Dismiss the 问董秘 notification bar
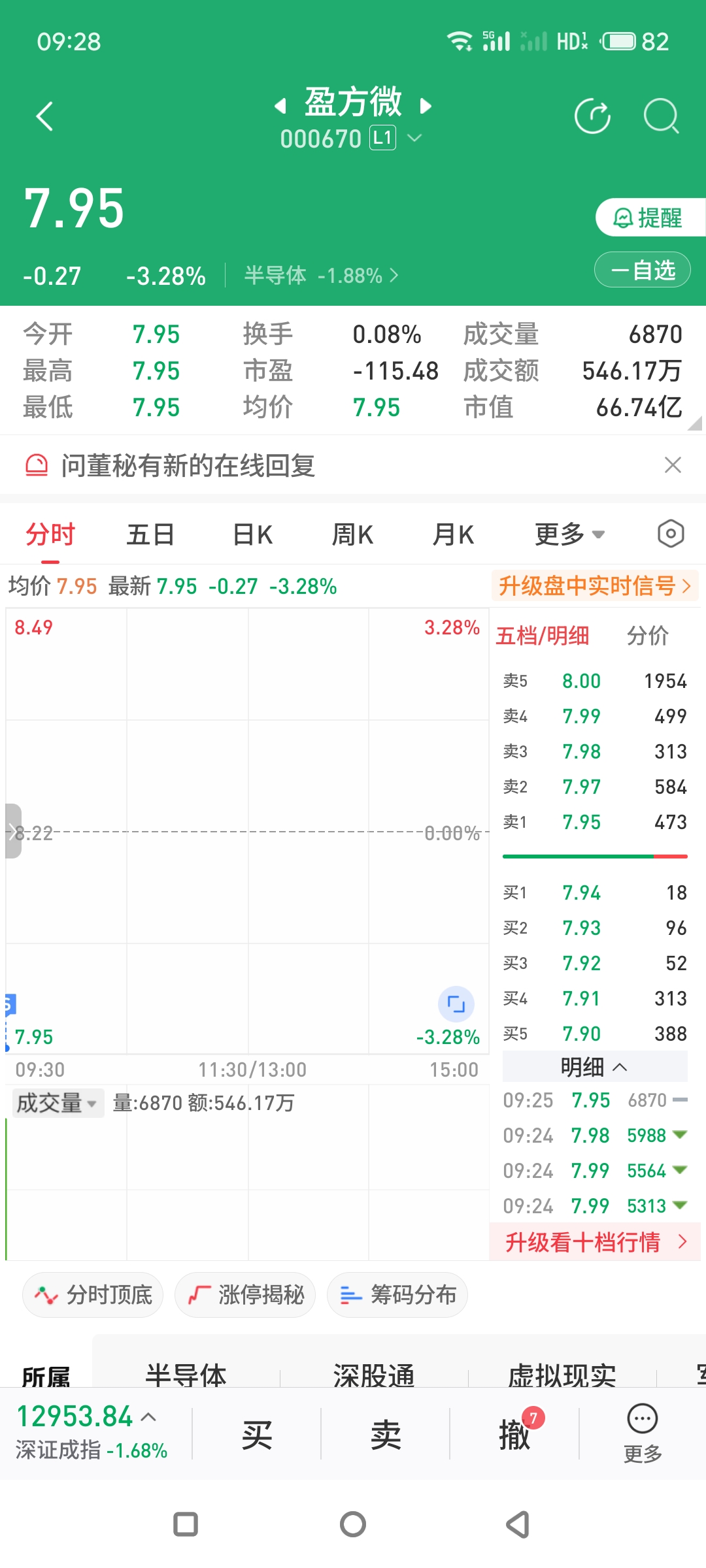This screenshot has width=706, height=1568. click(673, 465)
